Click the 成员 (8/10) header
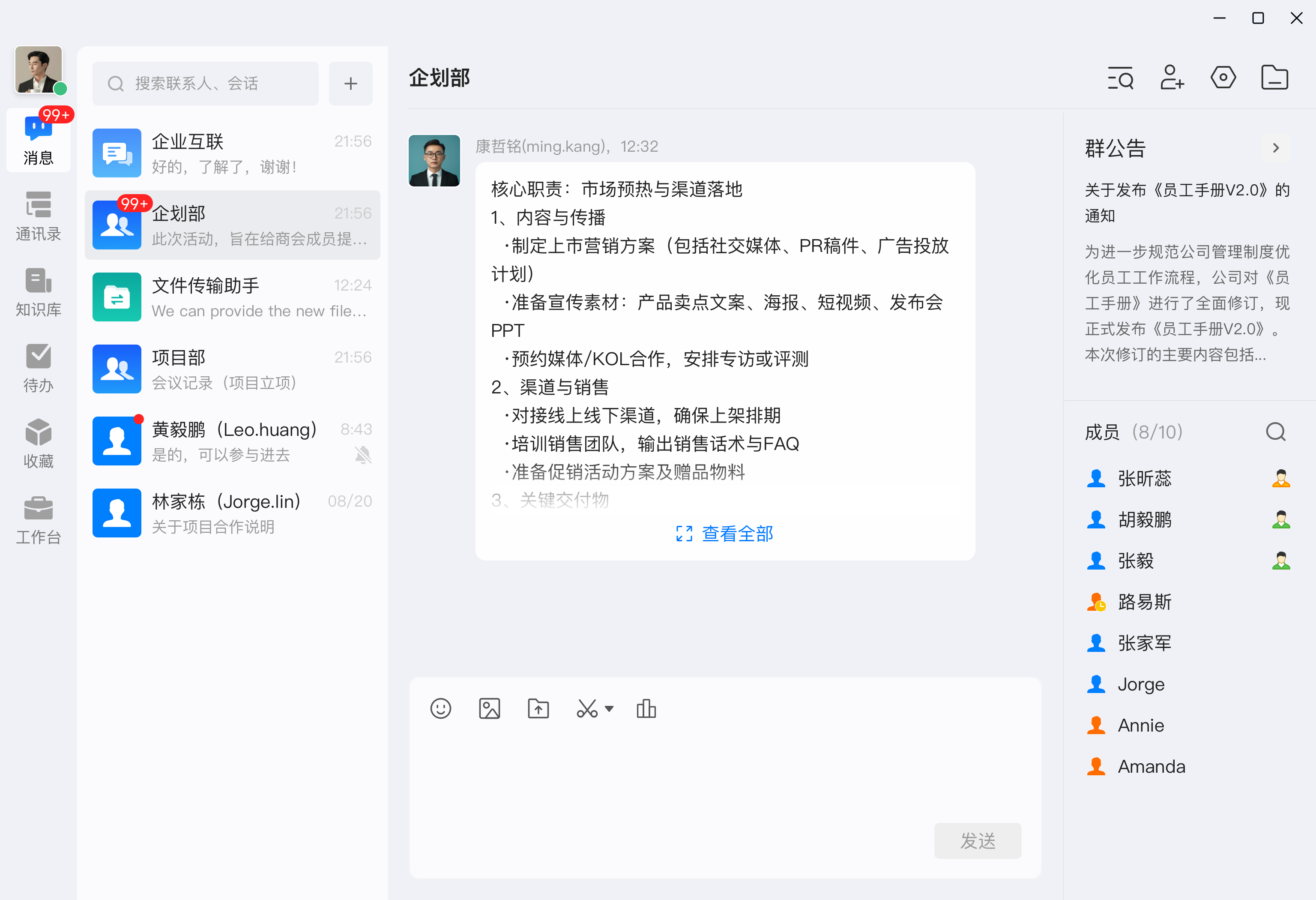The width and height of the screenshot is (1316, 900). [x=1134, y=432]
